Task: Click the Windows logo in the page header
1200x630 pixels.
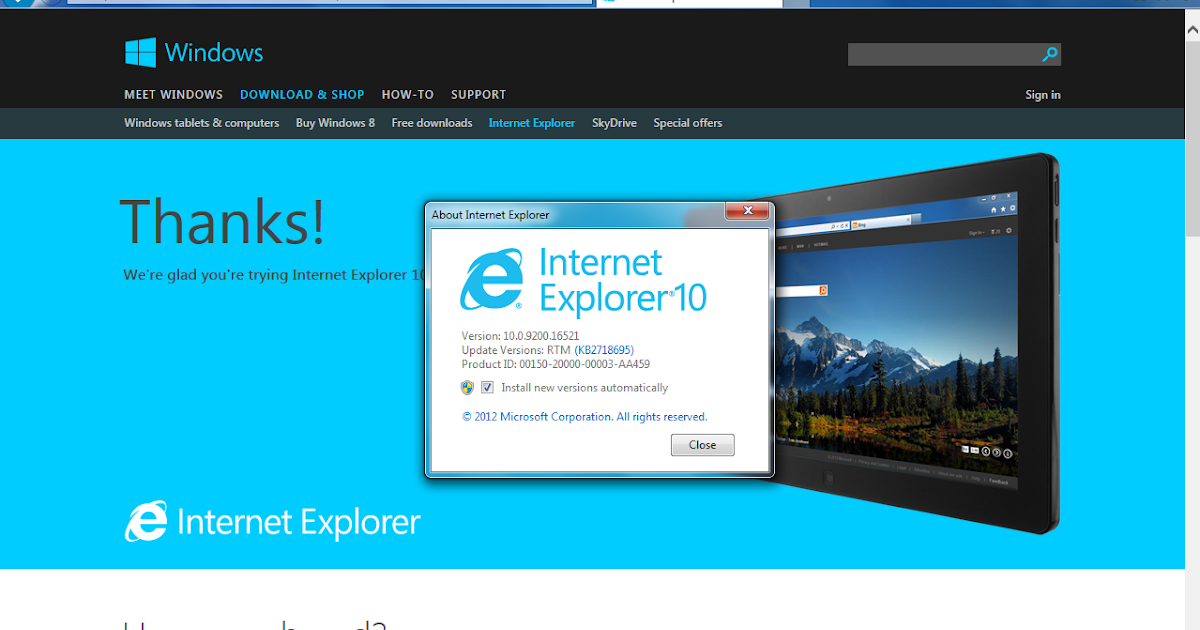Action: 194,53
